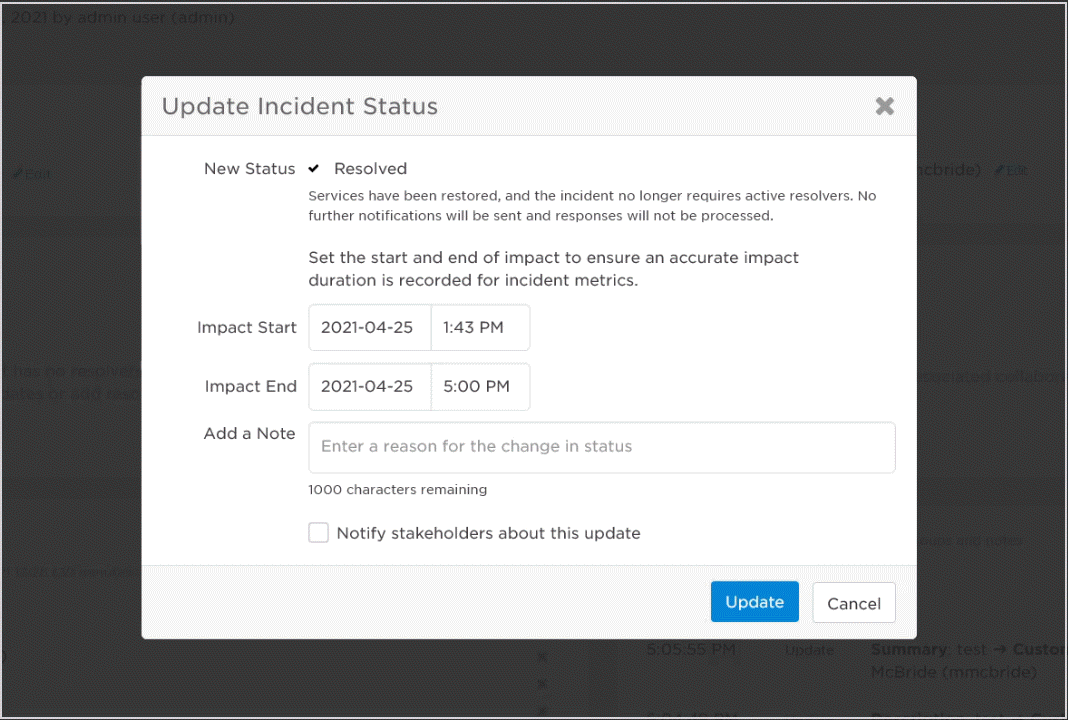1068x720 pixels.
Task: Change the Impact Start time 1:43 PM
Action: 480,328
